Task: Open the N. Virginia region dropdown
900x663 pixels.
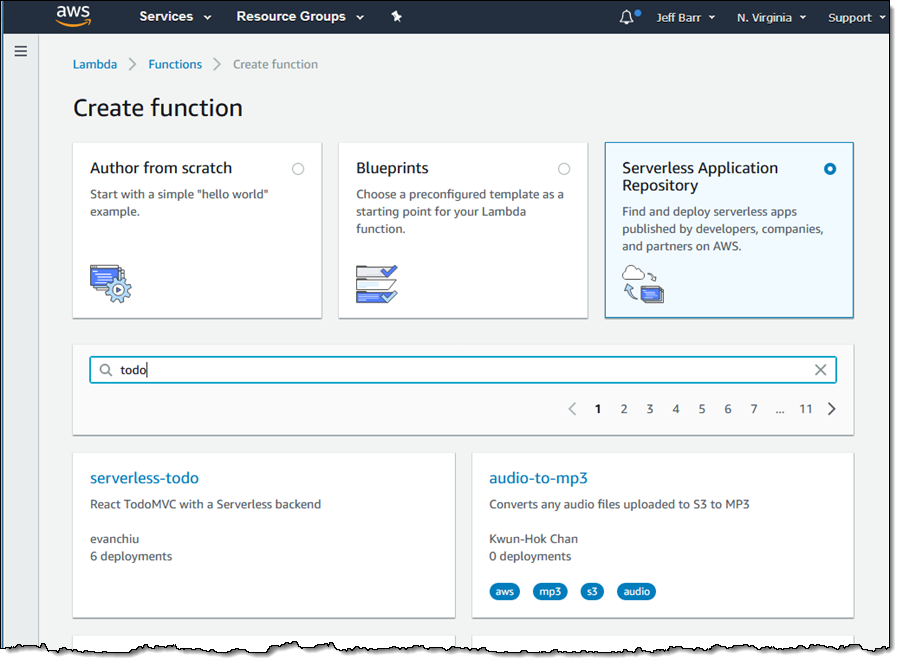Action: coord(771,18)
